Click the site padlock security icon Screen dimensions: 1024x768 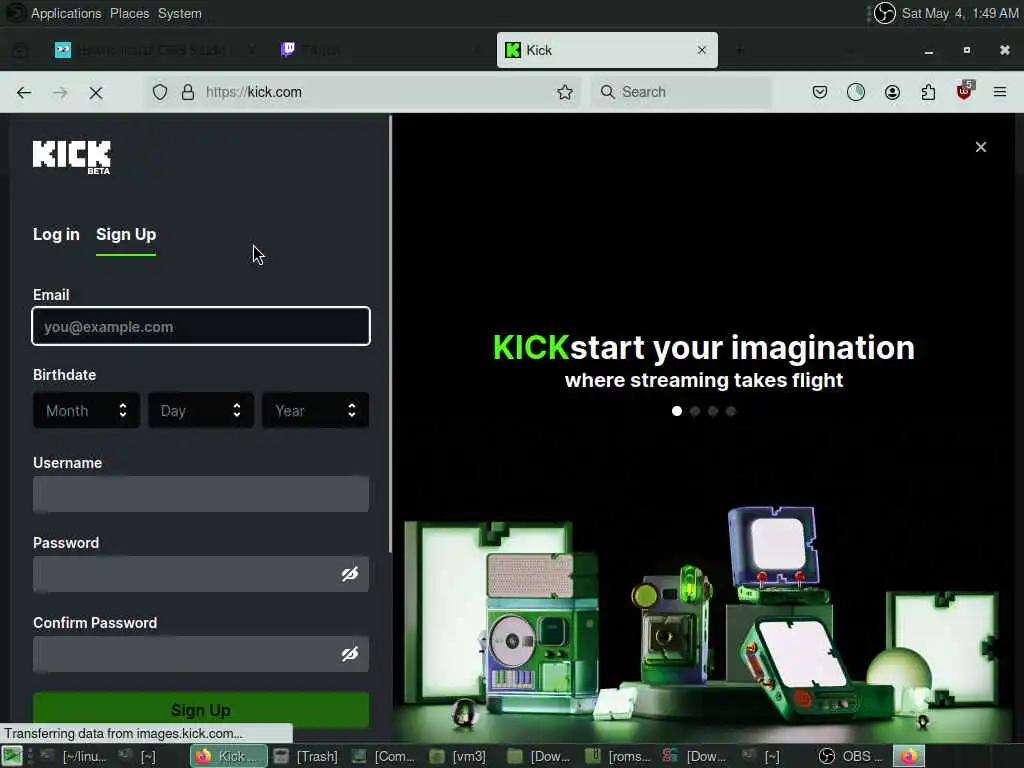tap(188, 92)
